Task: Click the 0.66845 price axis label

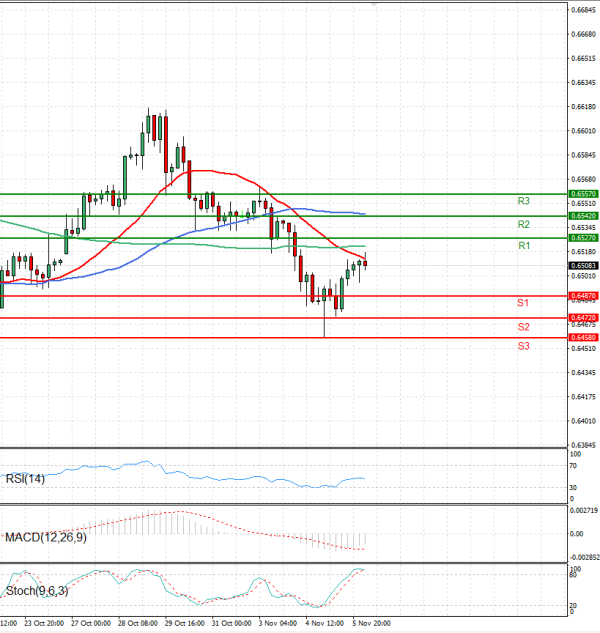Action: pyautogui.click(x=585, y=10)
